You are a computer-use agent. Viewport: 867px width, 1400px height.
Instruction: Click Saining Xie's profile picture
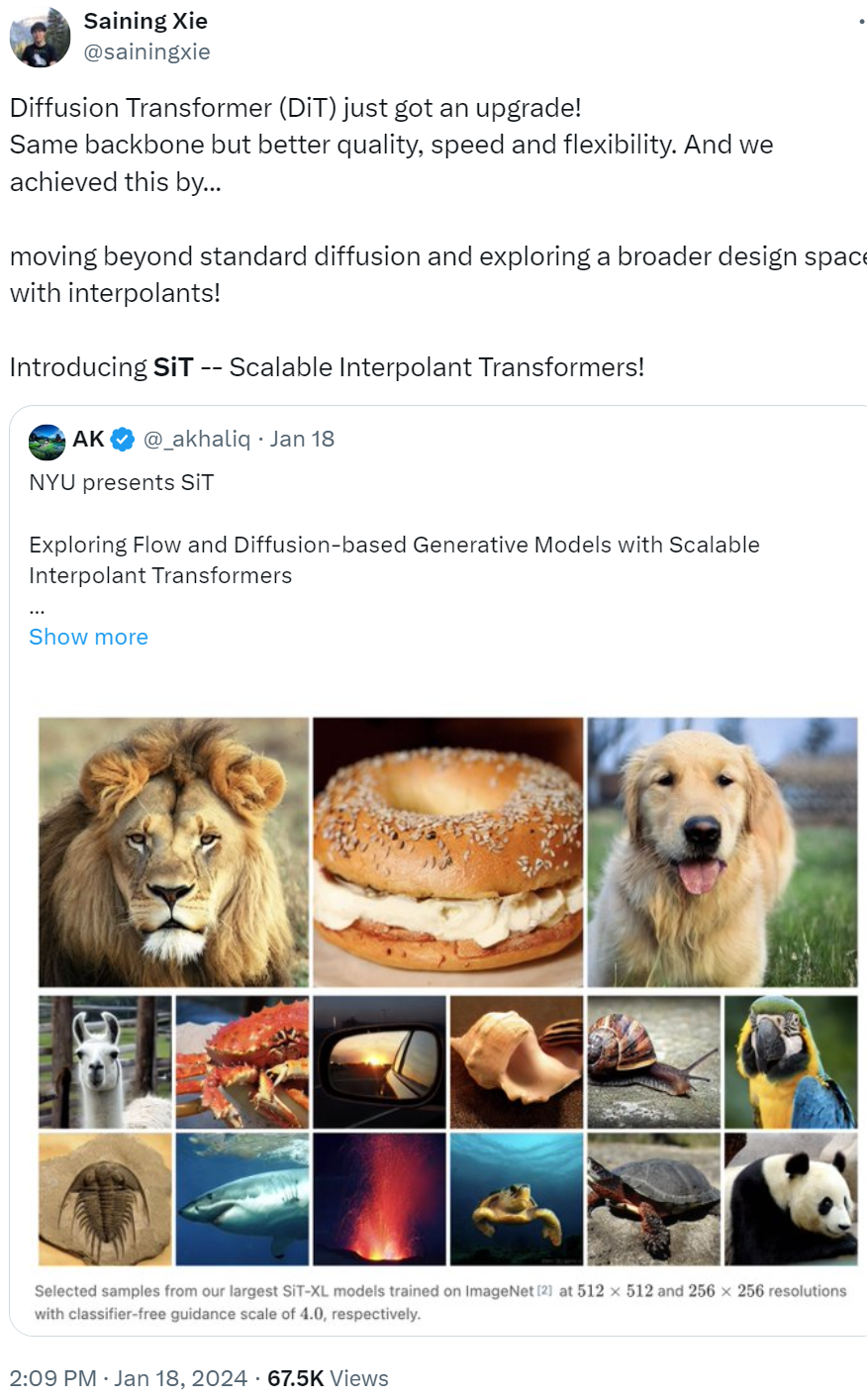(x=40, y=36)
